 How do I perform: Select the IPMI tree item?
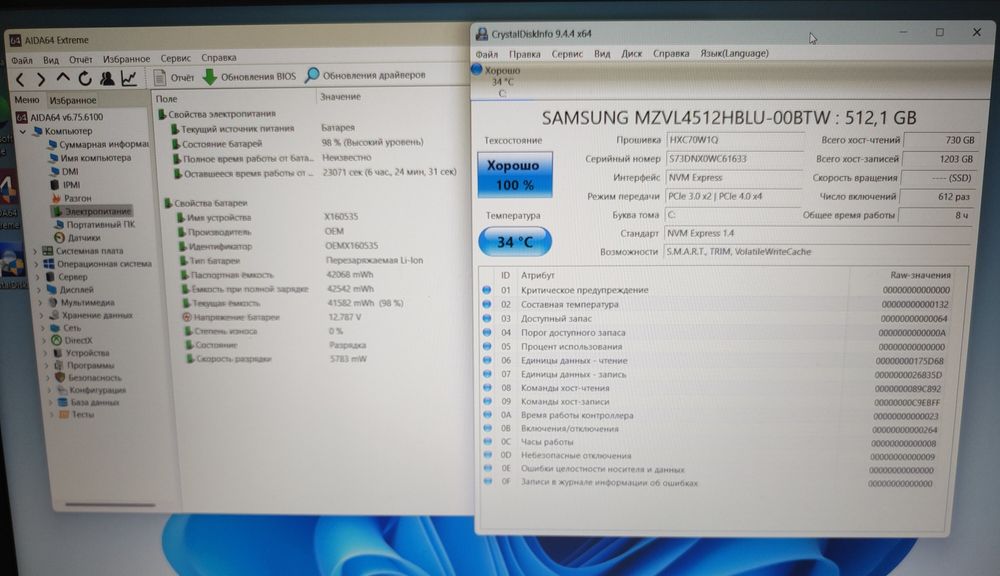66,185
